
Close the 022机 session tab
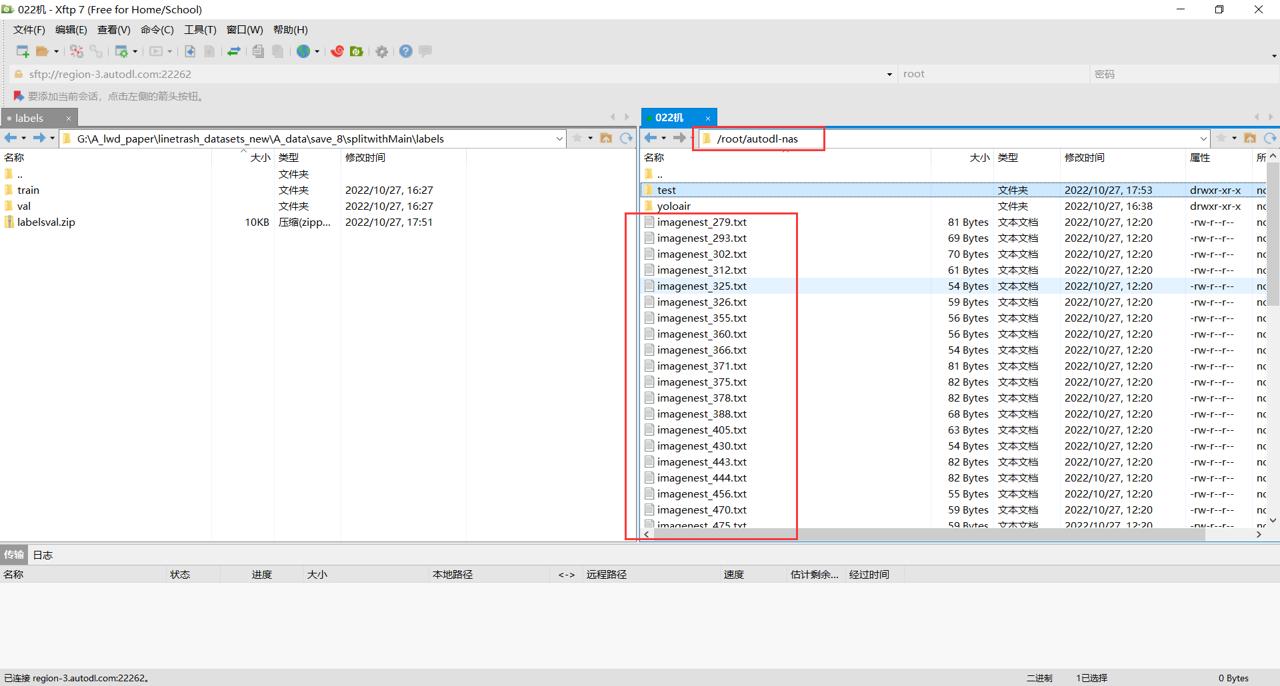pyautogui.click(x=708, y=118)
